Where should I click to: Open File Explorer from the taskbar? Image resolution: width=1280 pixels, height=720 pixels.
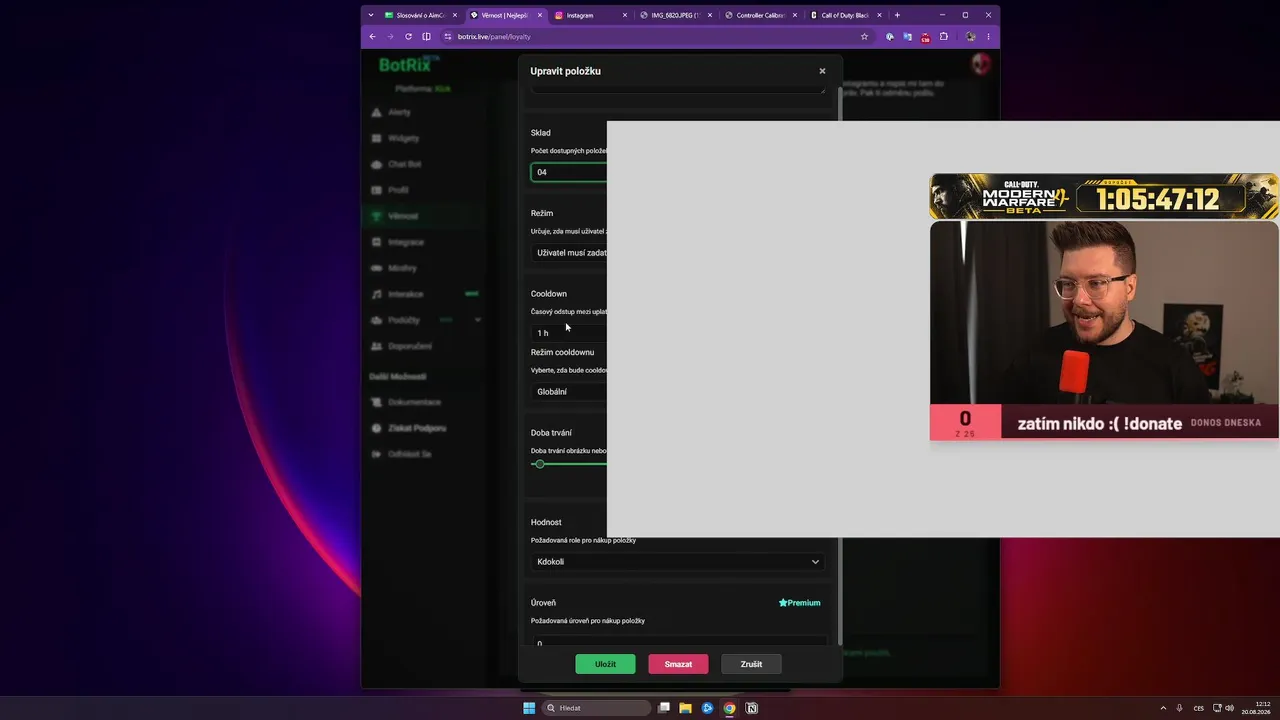pos(686,708)
